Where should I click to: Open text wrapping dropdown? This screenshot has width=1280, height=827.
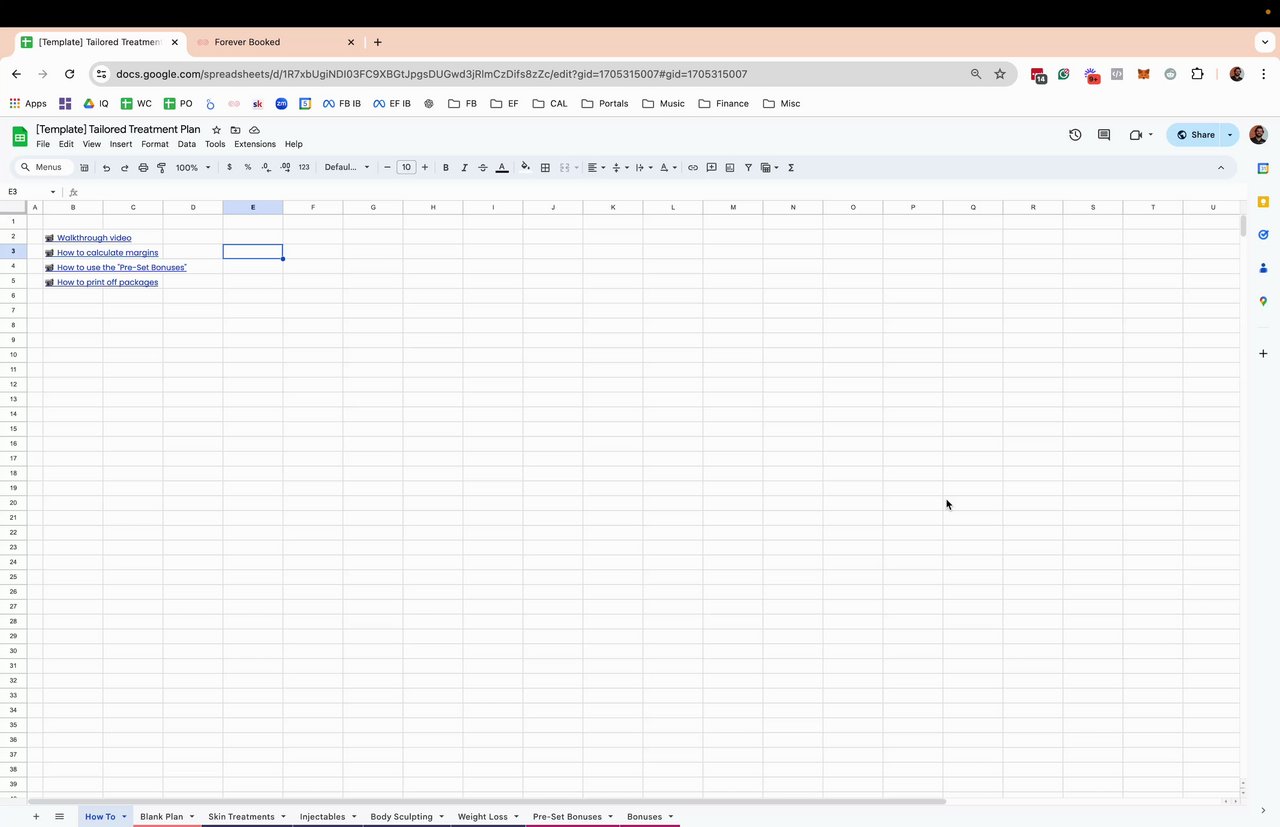click(644, 168)
